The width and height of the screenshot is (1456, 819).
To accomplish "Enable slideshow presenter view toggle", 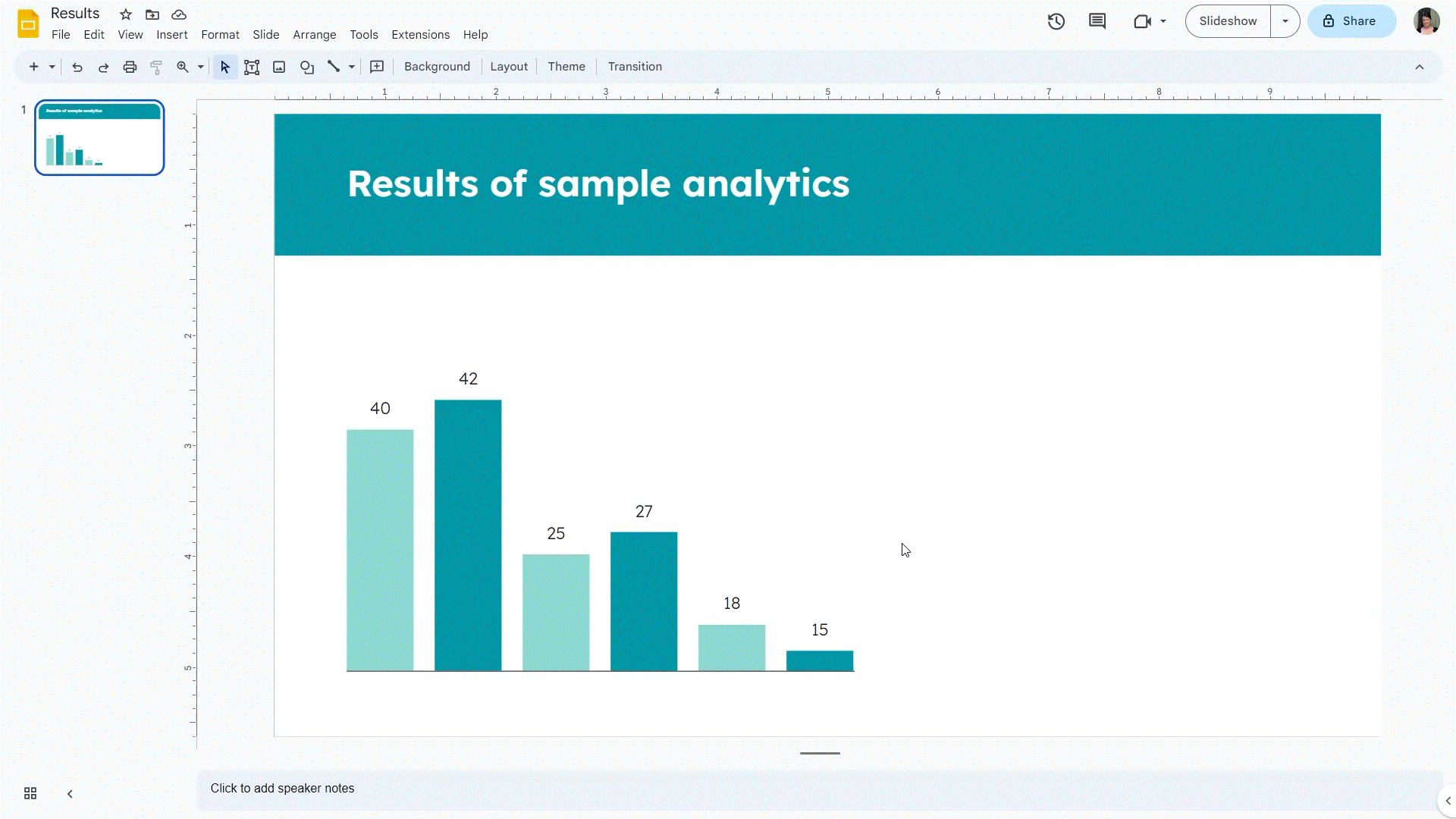I will coord(1285,21).
